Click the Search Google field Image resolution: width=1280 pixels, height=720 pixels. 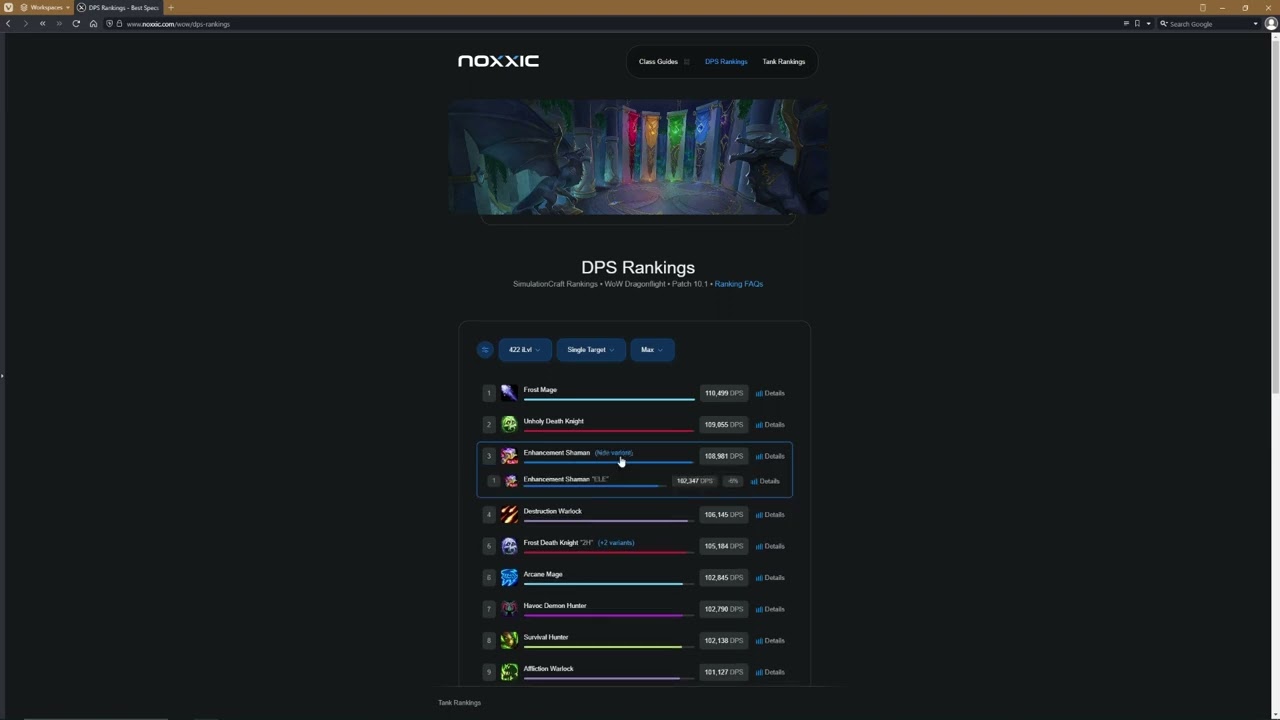(x=1210, y=23)
